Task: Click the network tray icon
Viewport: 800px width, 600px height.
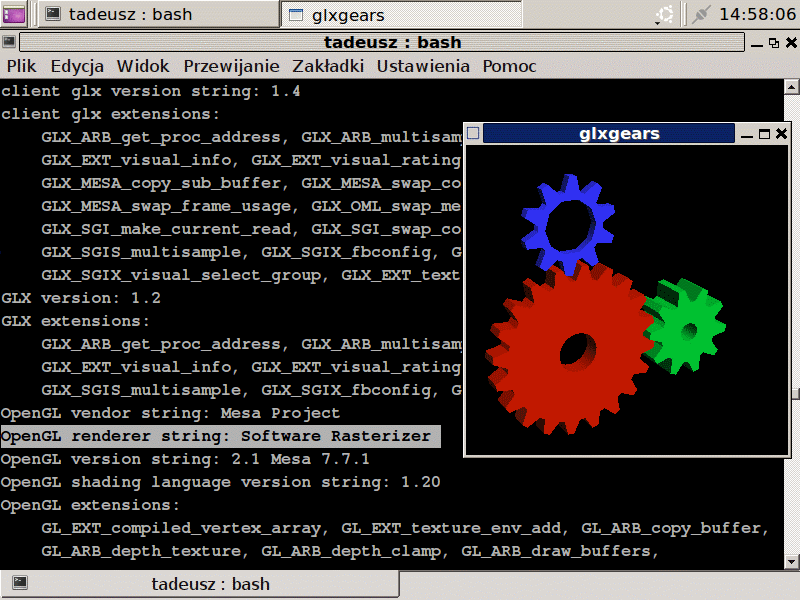Action: click(x=702, y=14)
